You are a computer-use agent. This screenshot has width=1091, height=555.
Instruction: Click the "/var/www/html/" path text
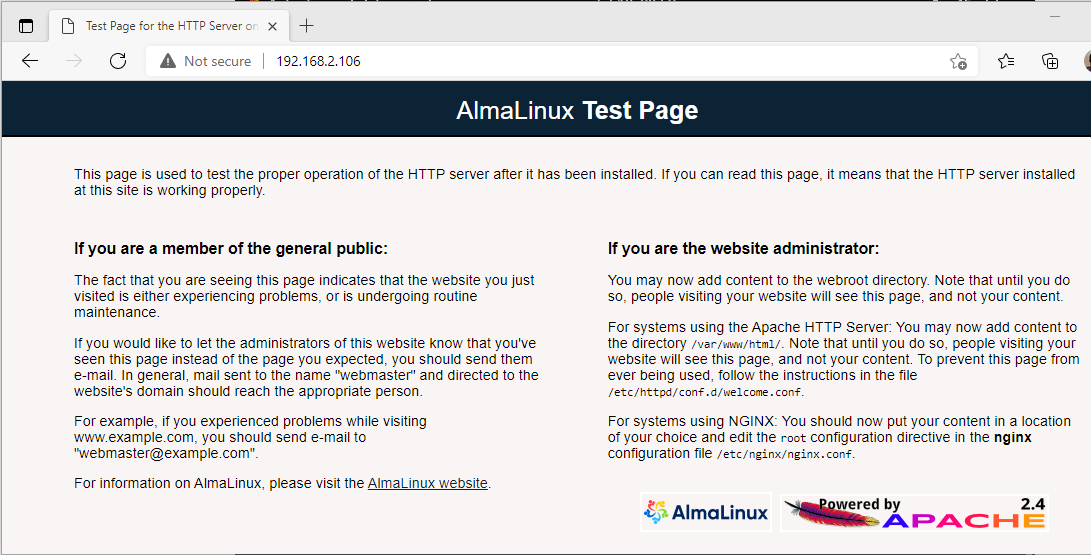737,344
